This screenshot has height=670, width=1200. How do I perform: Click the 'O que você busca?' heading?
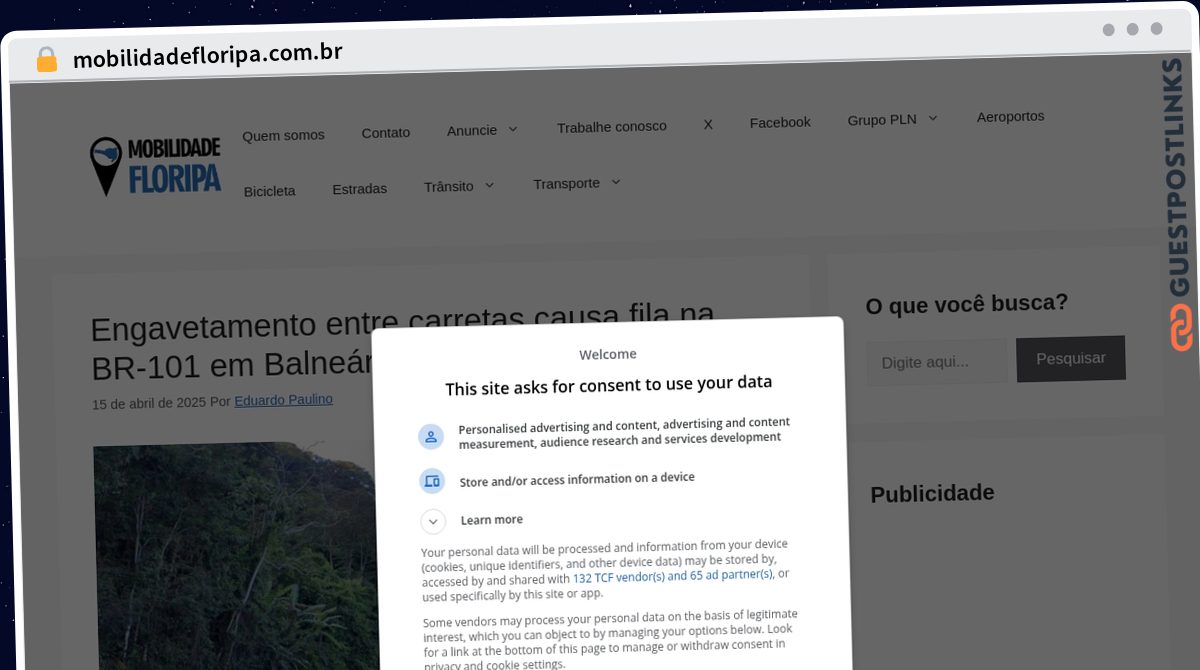[967, 304]
